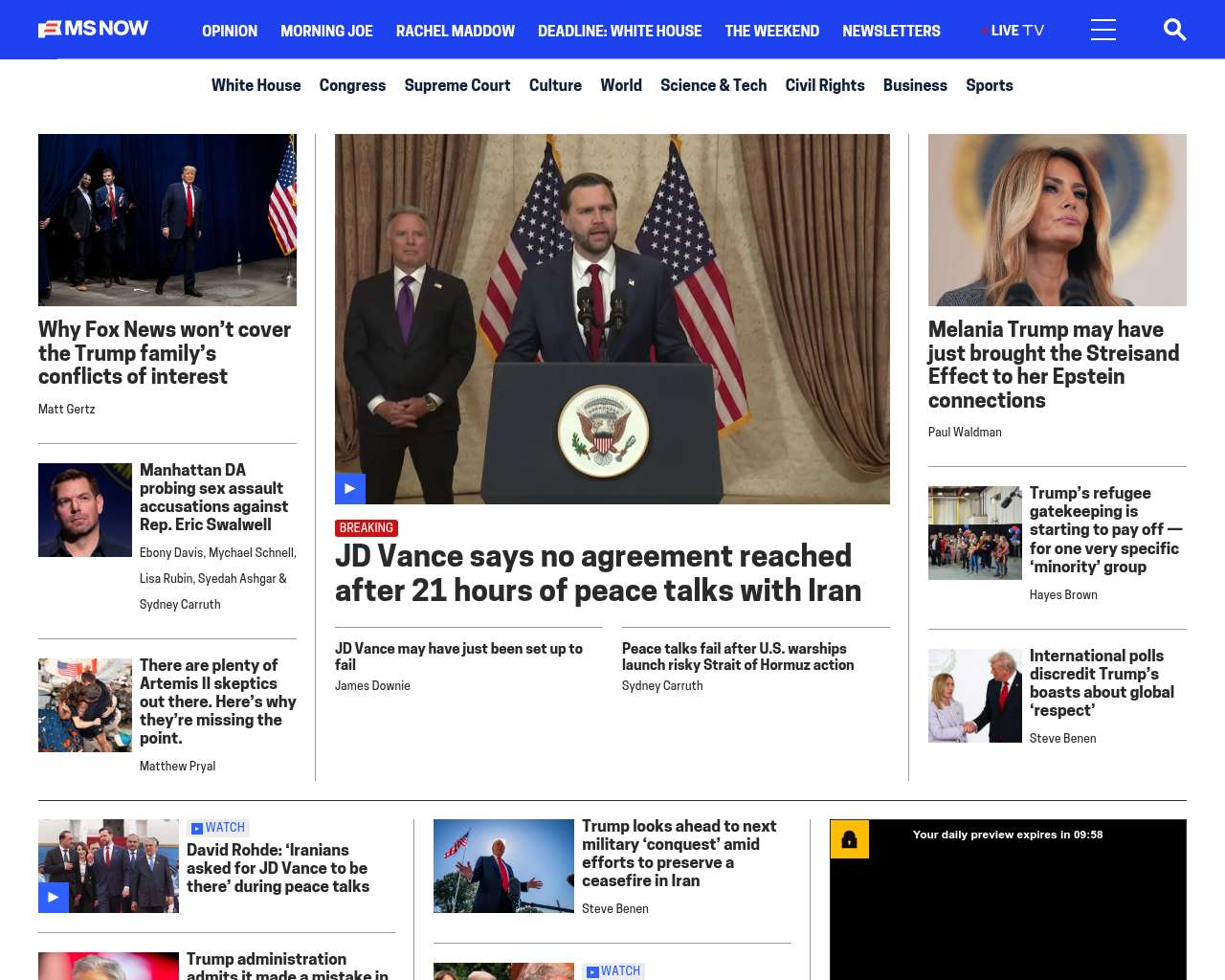Screen dimensions: 1225x980
Task: Open the international polls thumbnail
Action: 975,696
